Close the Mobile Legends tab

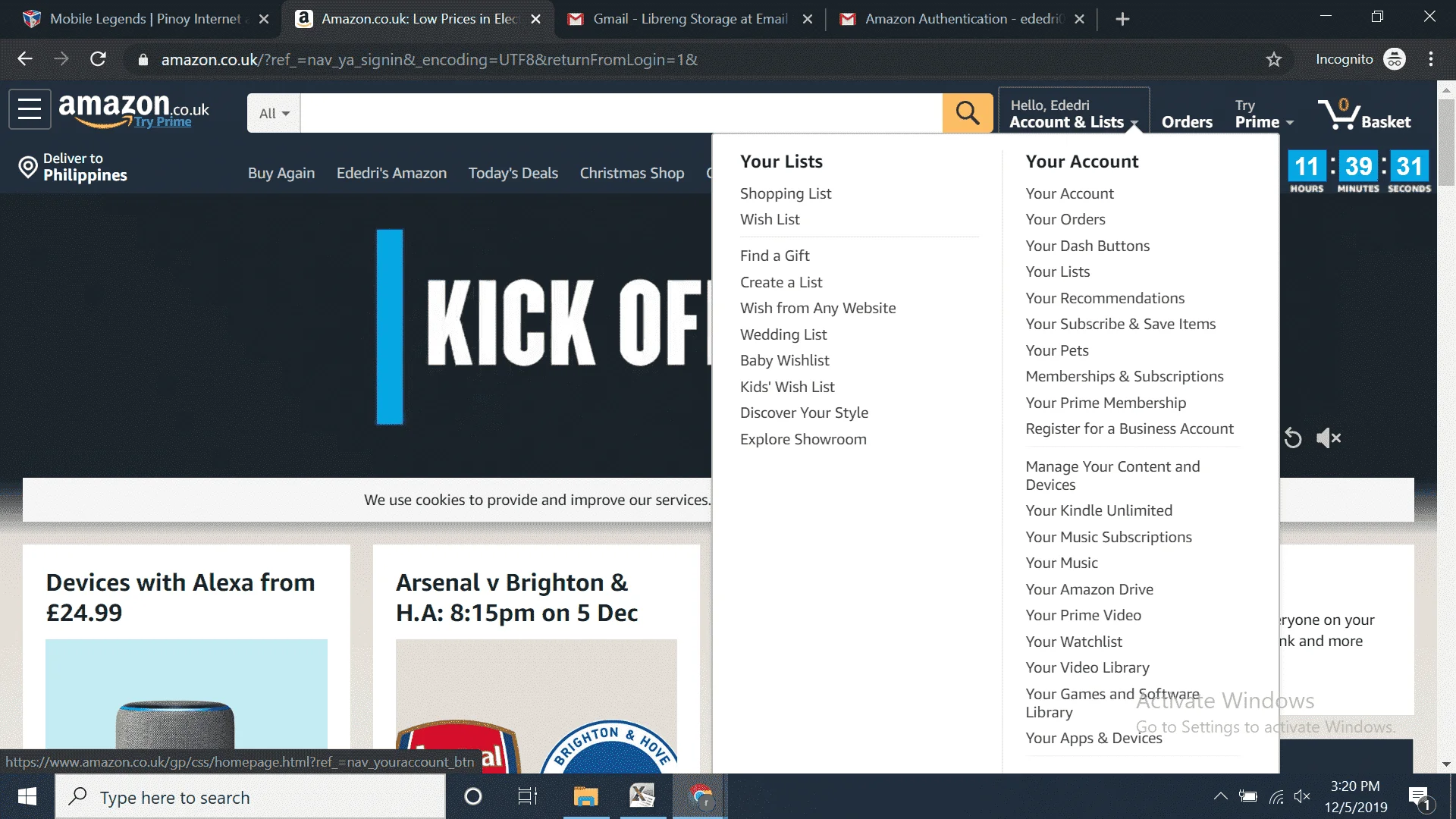pos(264,19)
